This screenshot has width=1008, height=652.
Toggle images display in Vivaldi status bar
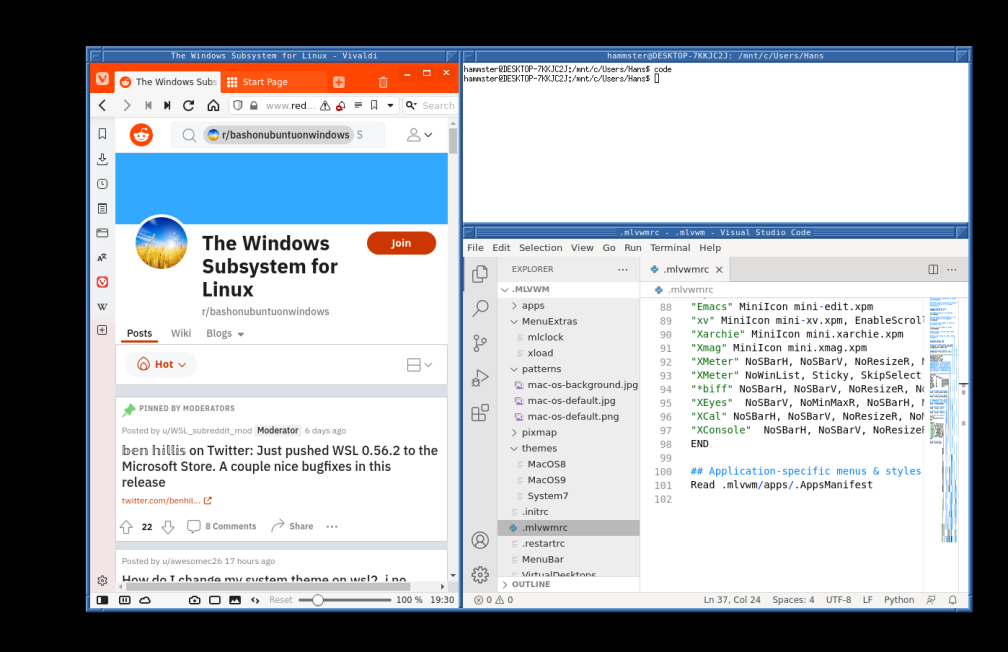[235, 600]
